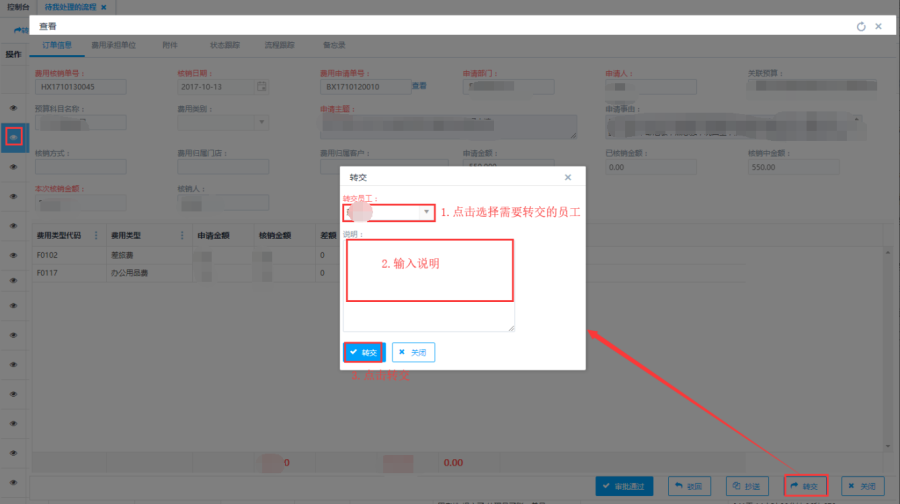The height and width of the screenshot is (504, 900).
Task: Open the 核销日期 calendar picker
Action: point(262,86)
